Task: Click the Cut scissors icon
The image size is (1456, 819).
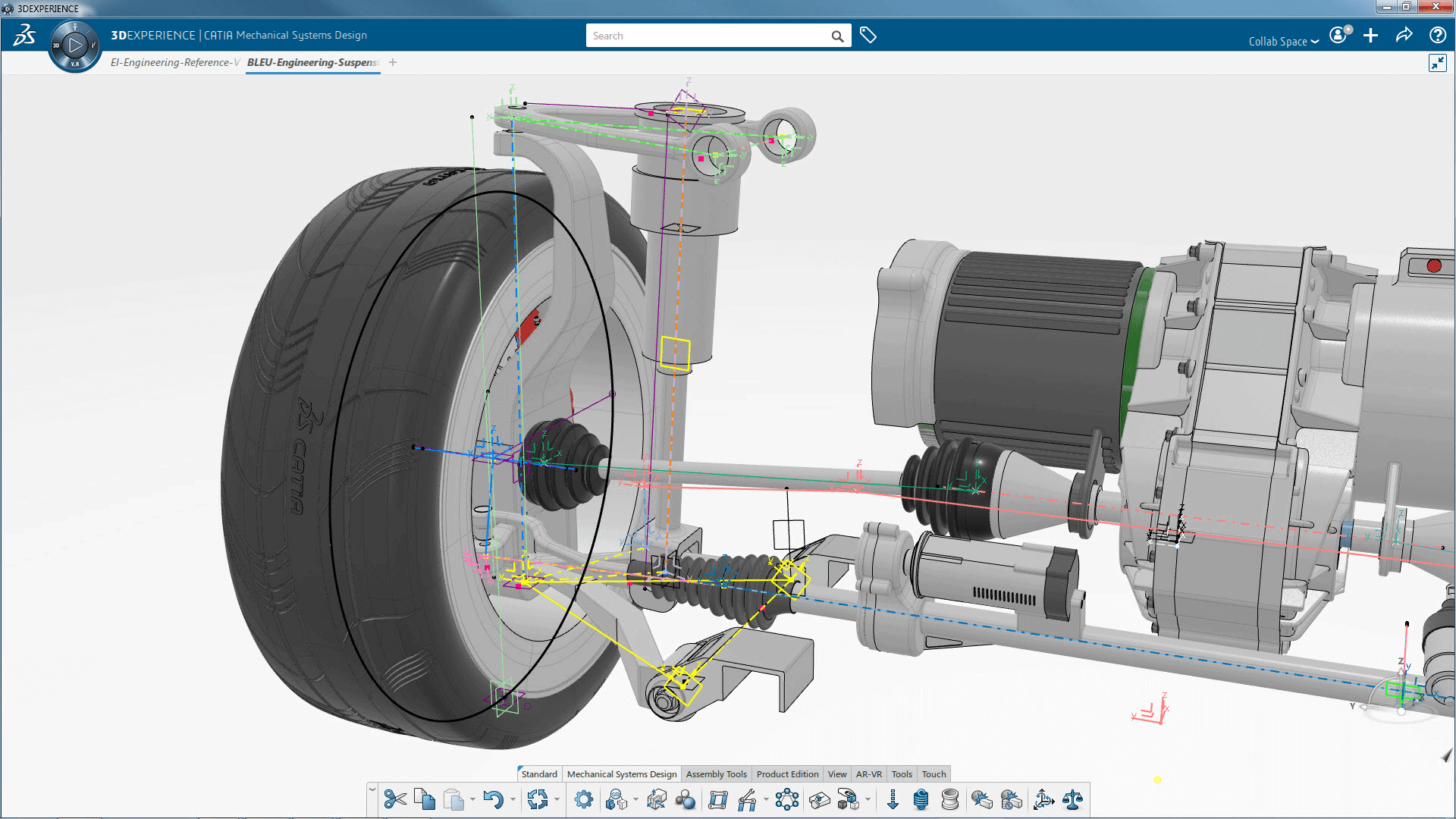Action: 395,799
